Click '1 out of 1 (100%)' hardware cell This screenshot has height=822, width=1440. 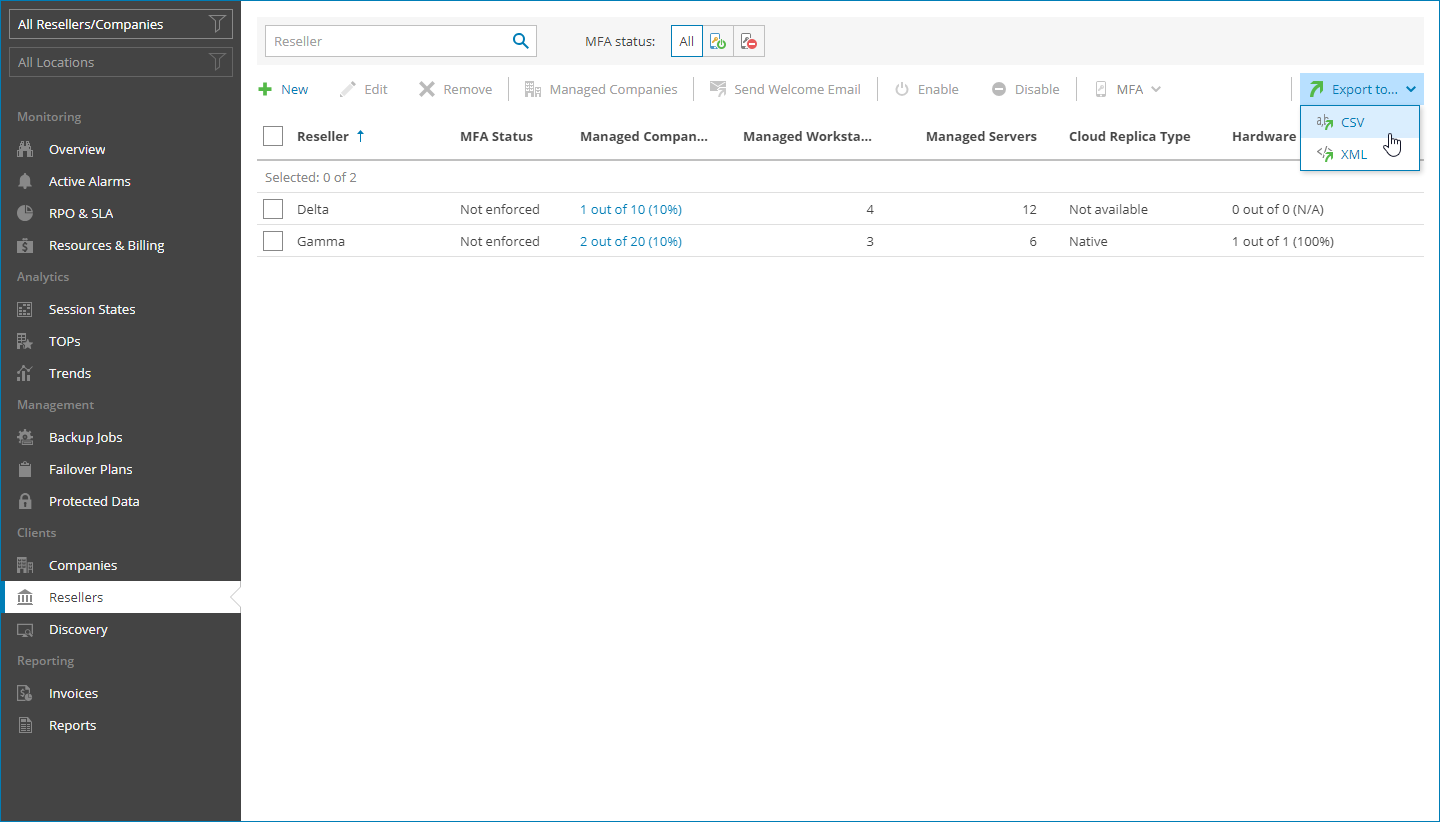pyautogui.click(x=1283, y=241)
